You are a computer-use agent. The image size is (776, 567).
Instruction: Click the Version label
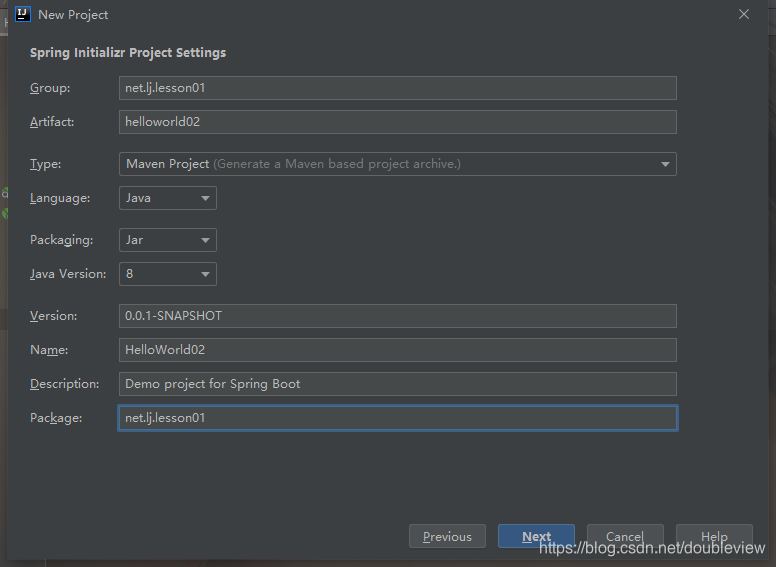pos(53,316)
